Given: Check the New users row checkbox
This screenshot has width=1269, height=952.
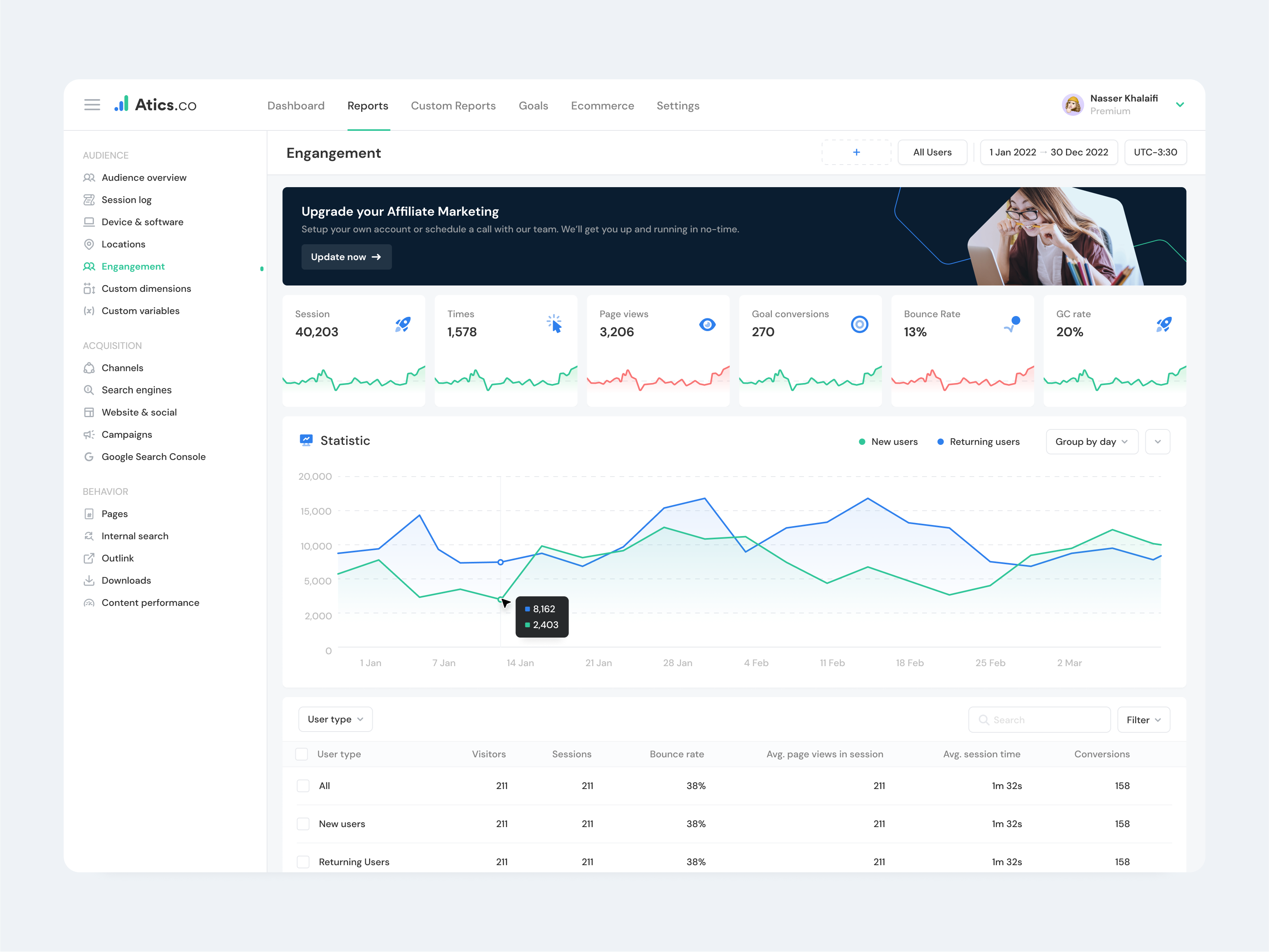Looking at the screenshot, I should [303, 824].
